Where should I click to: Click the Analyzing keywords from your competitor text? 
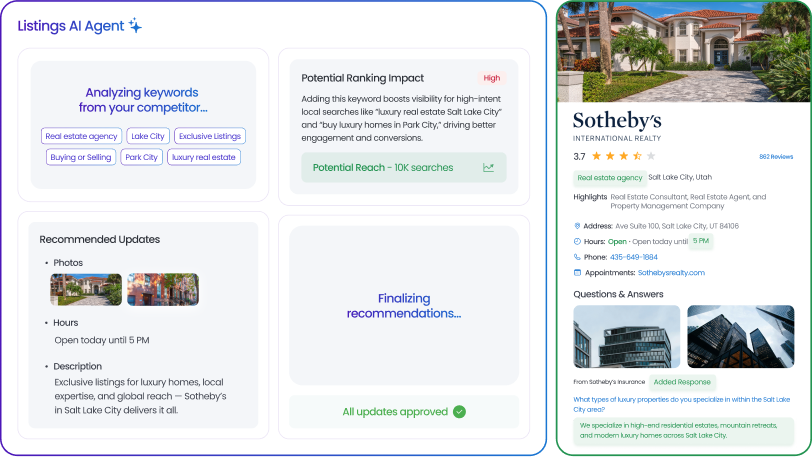point(142,99)
